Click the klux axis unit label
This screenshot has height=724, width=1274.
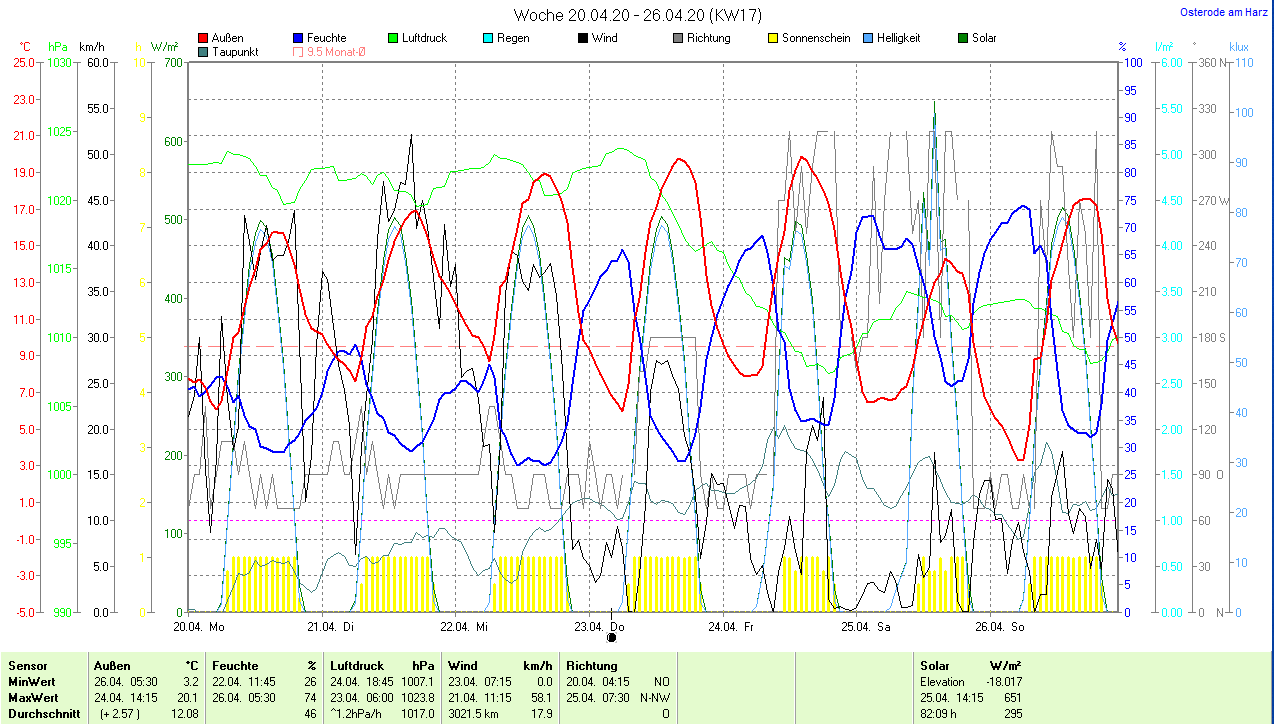point(1239,47)
